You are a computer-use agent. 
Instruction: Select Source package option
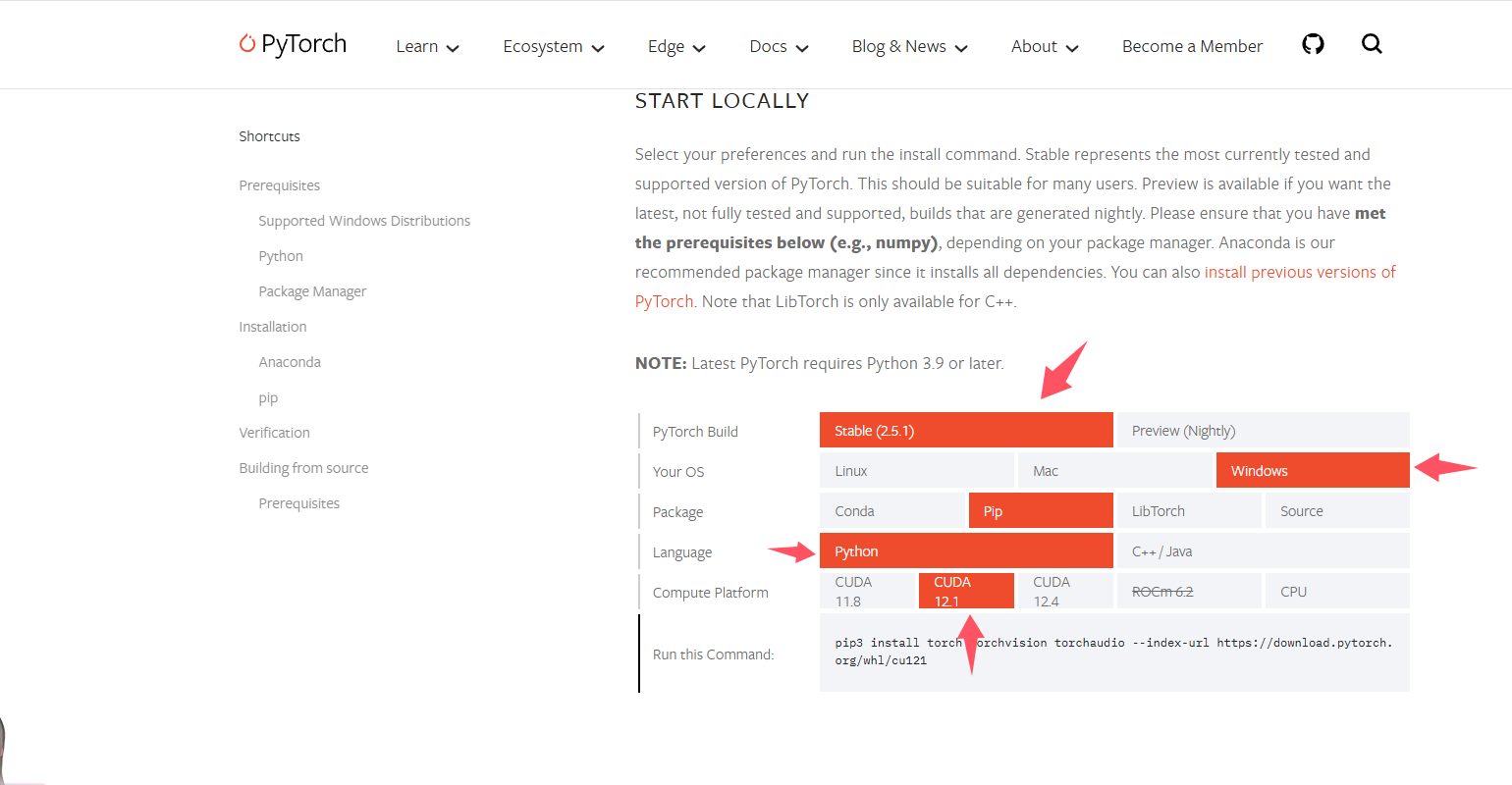click(x=1337, y=510)
